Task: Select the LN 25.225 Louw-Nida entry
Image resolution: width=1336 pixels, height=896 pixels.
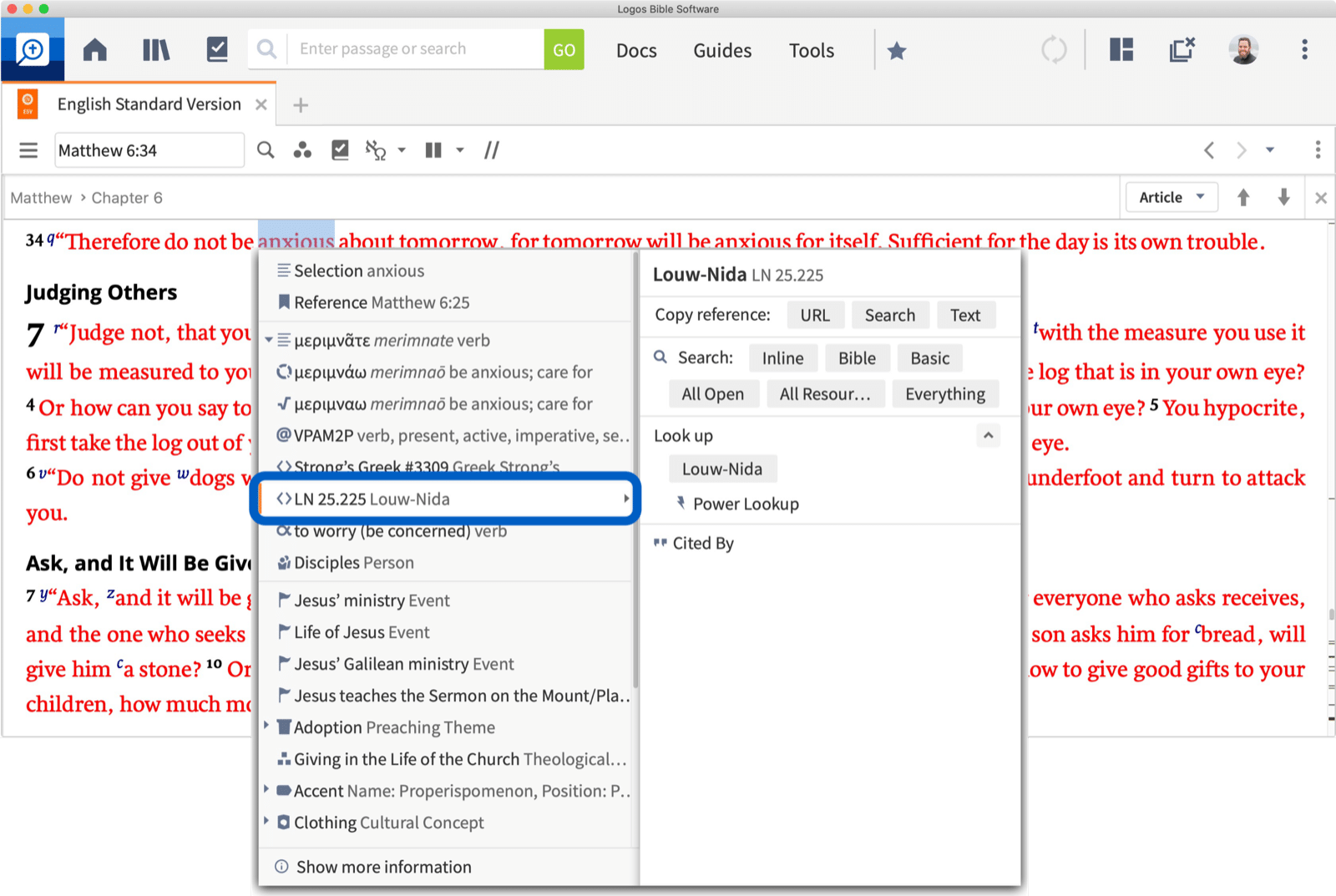Action: point(446,499)
